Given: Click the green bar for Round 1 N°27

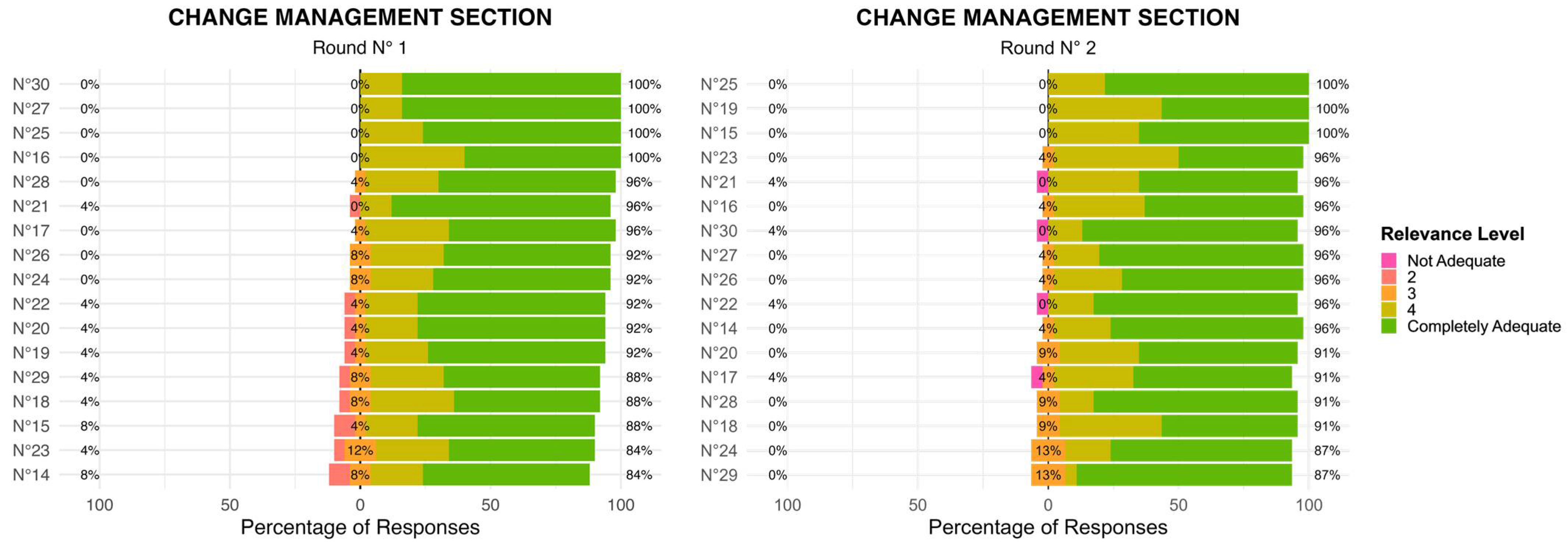Looking at the screenshot, I should [x=511, y=109].
